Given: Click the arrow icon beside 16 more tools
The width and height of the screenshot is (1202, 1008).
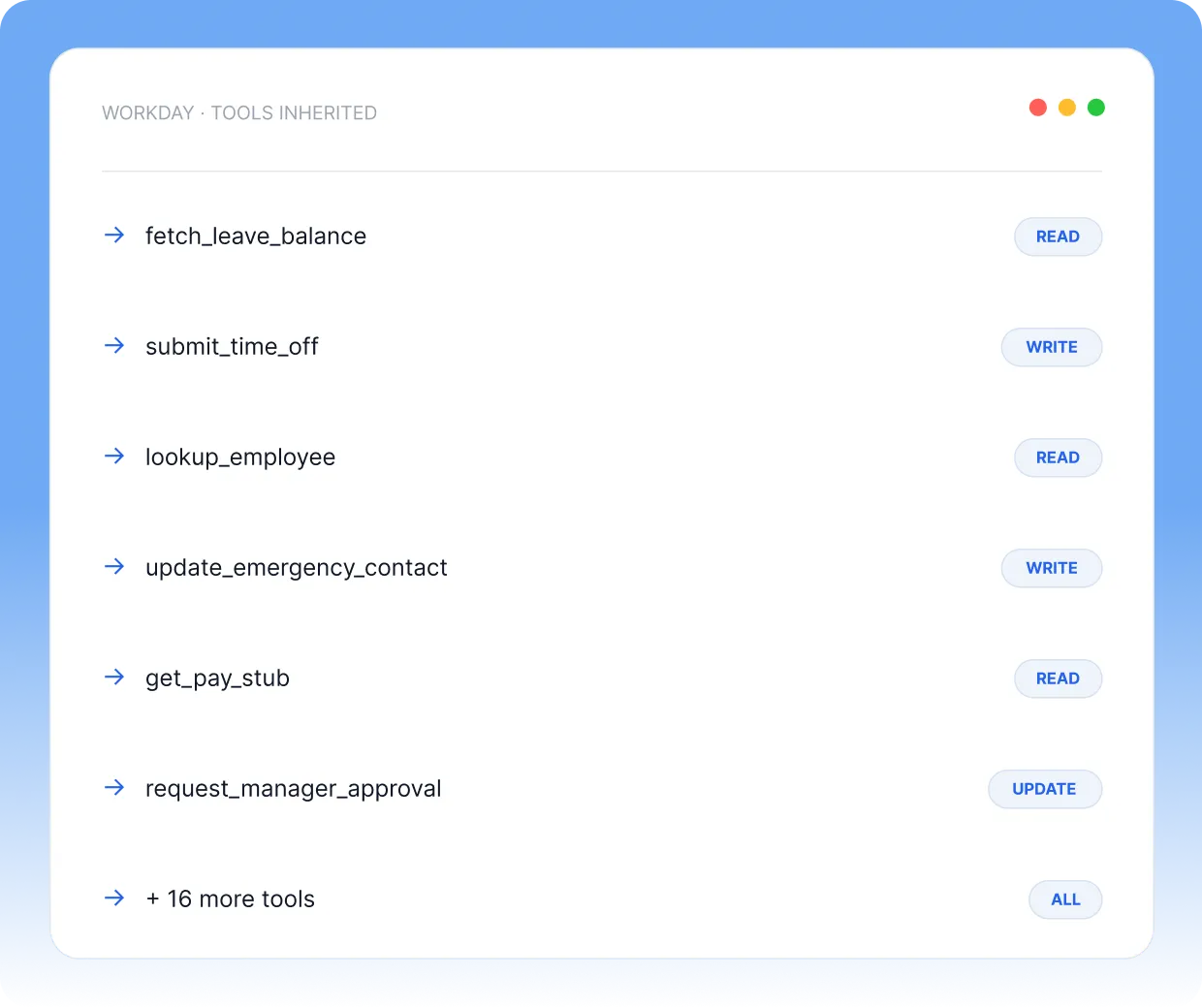Looking at the screenshot, I should [114, 898].
